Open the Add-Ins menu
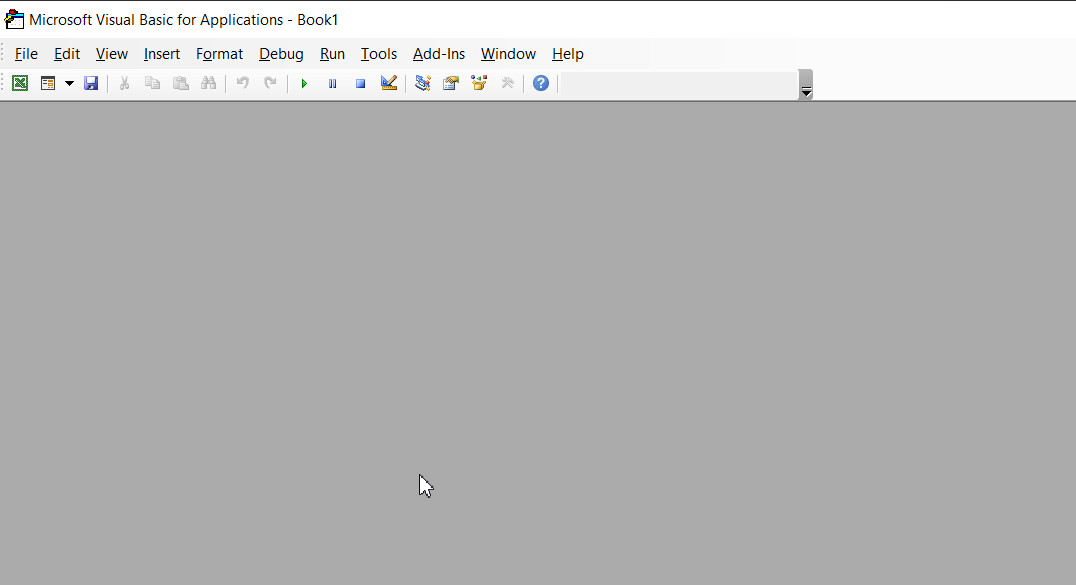The width and height of the screenshot is (1076, 585). click(439, 54)
